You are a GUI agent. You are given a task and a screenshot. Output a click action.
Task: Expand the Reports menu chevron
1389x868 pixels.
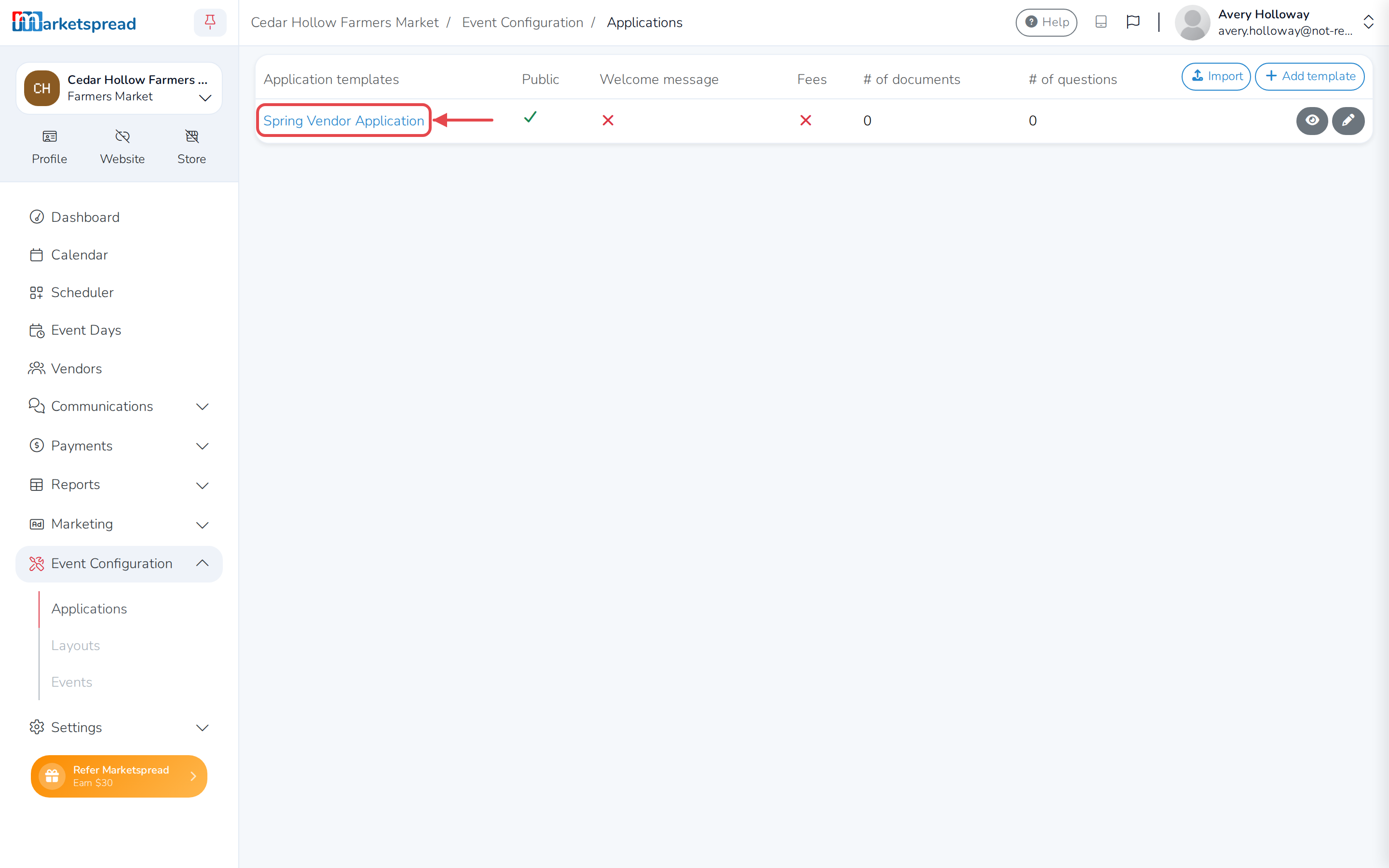202,485
